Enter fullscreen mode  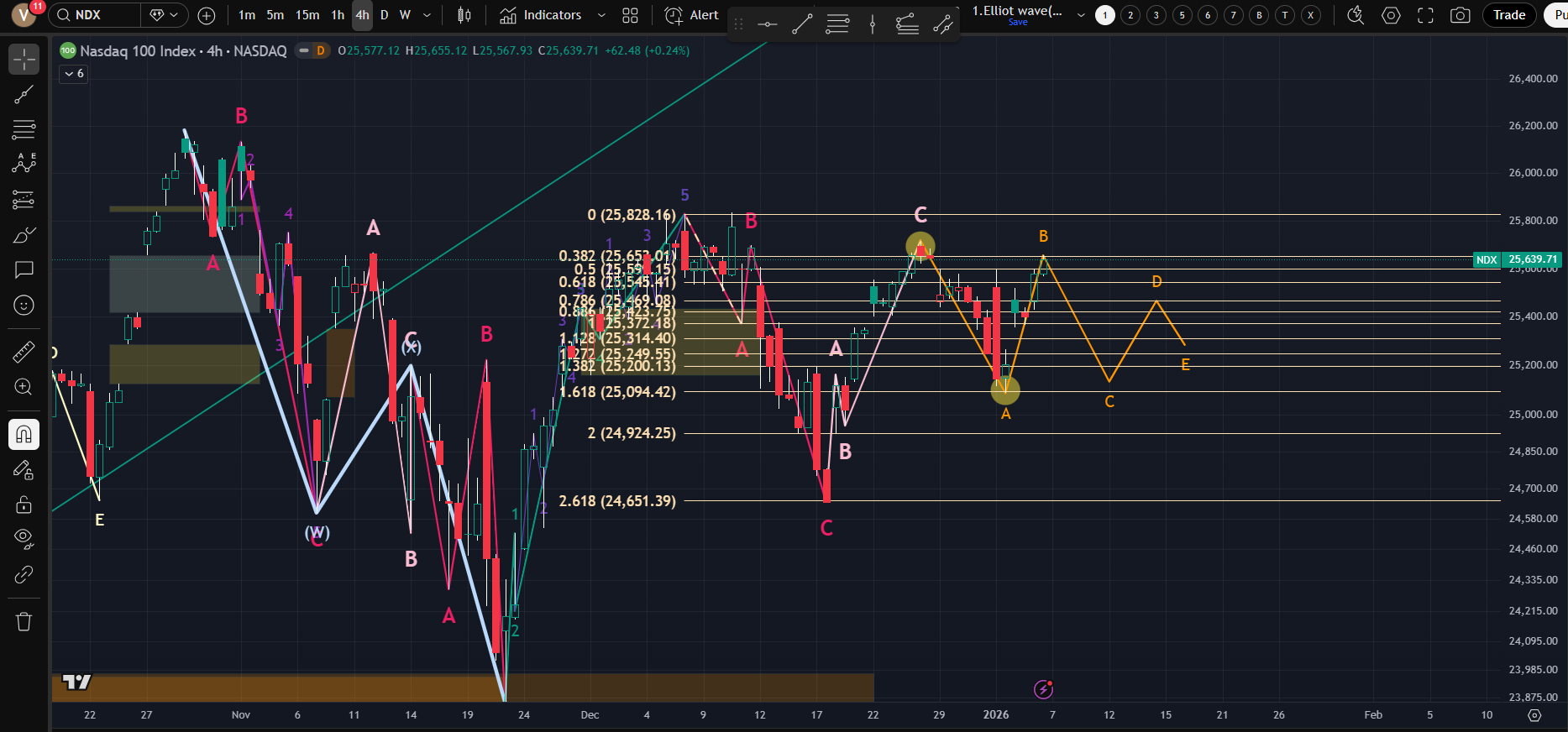click(x=1425, y=15)
